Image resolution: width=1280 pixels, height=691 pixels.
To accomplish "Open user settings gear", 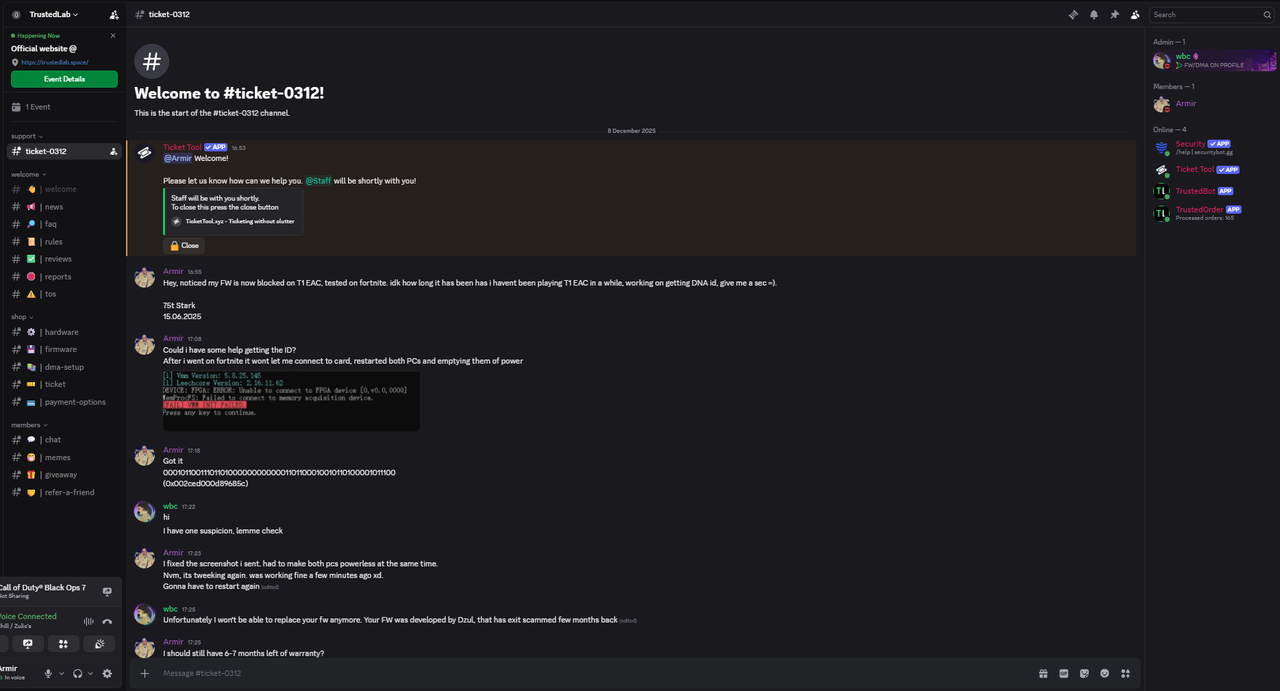I will coord(107,674).
